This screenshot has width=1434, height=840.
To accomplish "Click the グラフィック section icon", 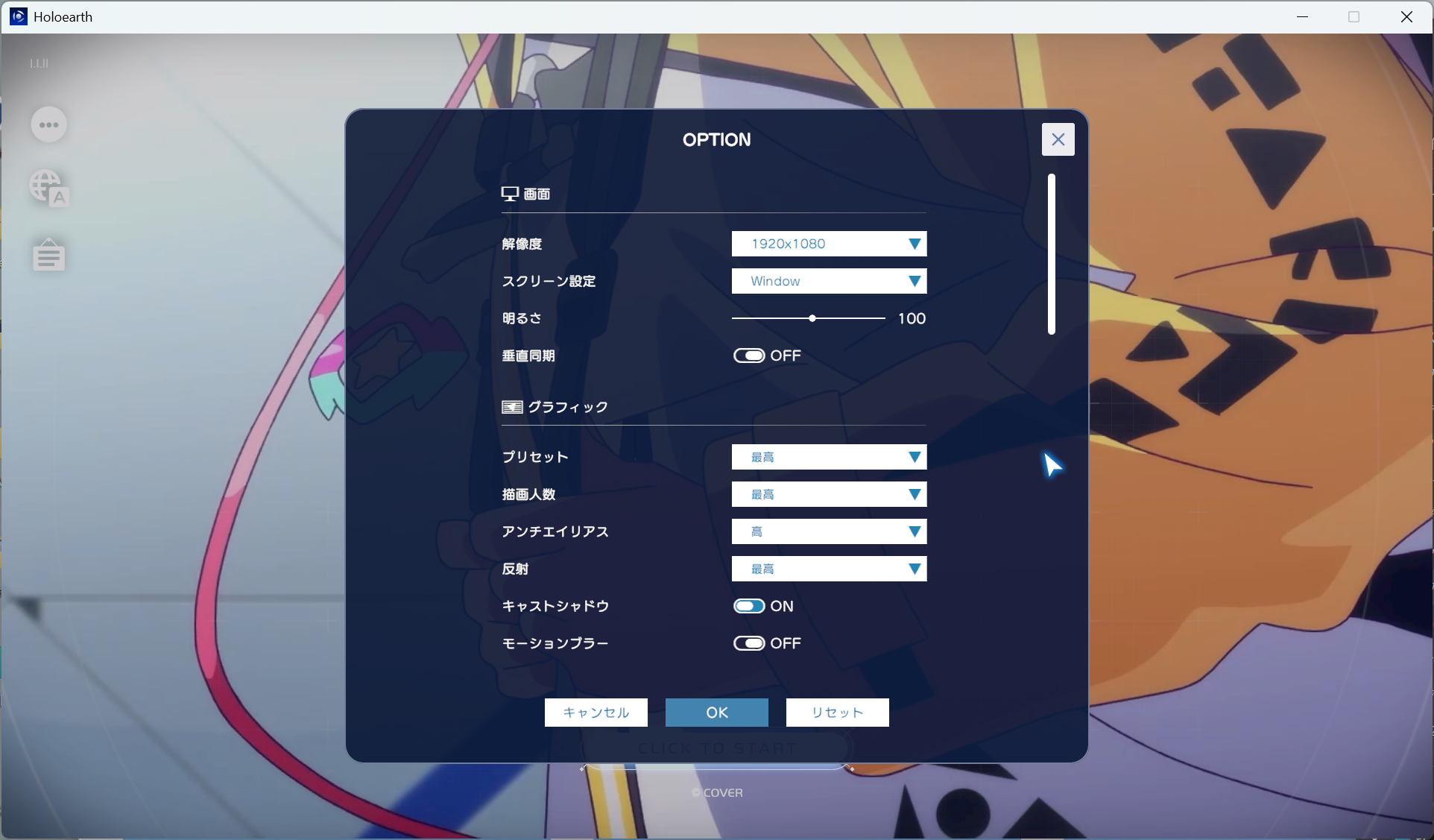I will 512,407.
